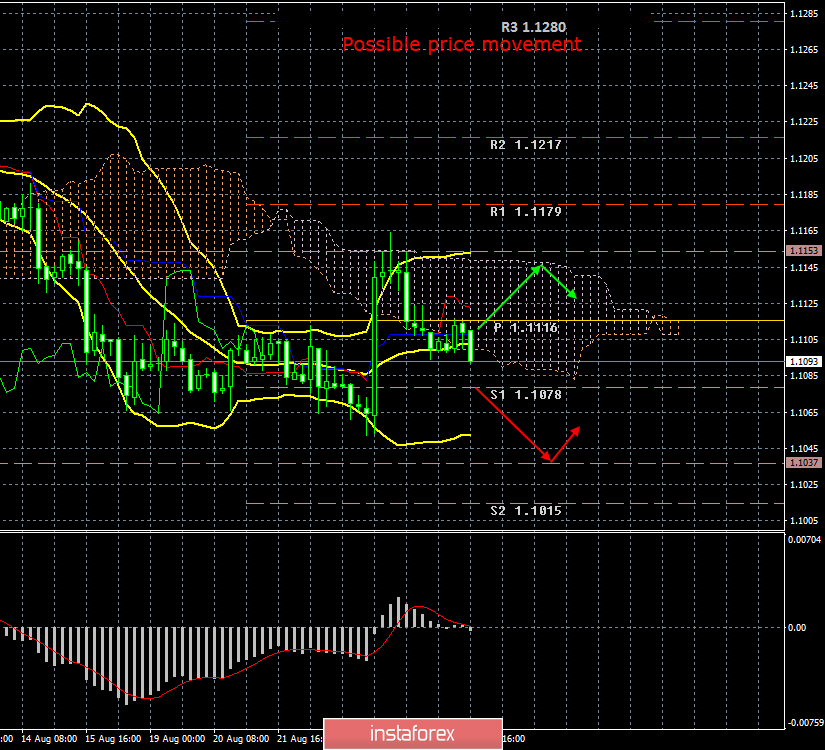The height and width of the screenshot is (750, 825).
Task: Click the 1.1085 price axis value
Action: point(804,376)
